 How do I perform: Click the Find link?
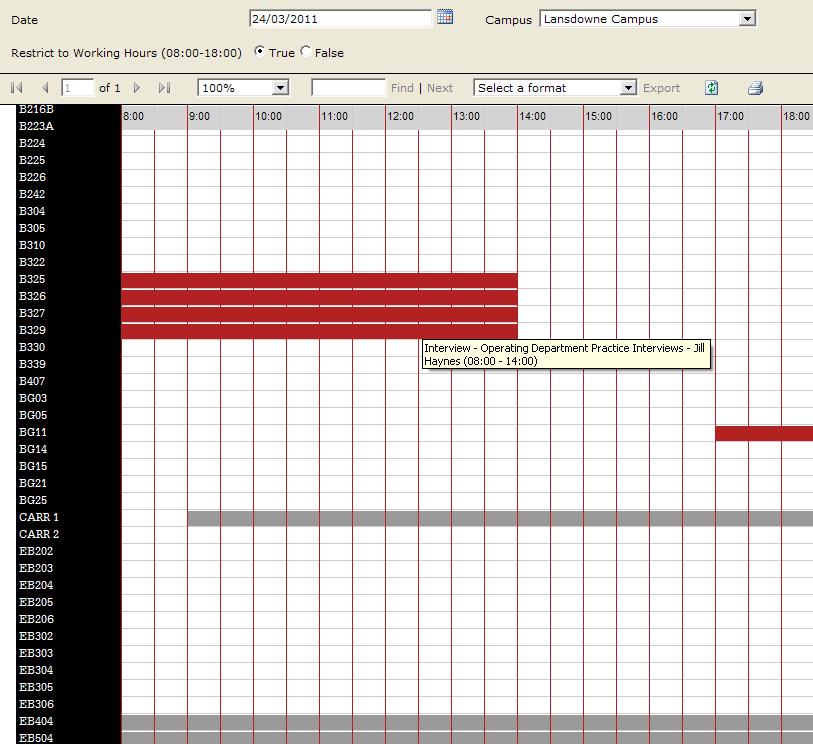point(402,88)
